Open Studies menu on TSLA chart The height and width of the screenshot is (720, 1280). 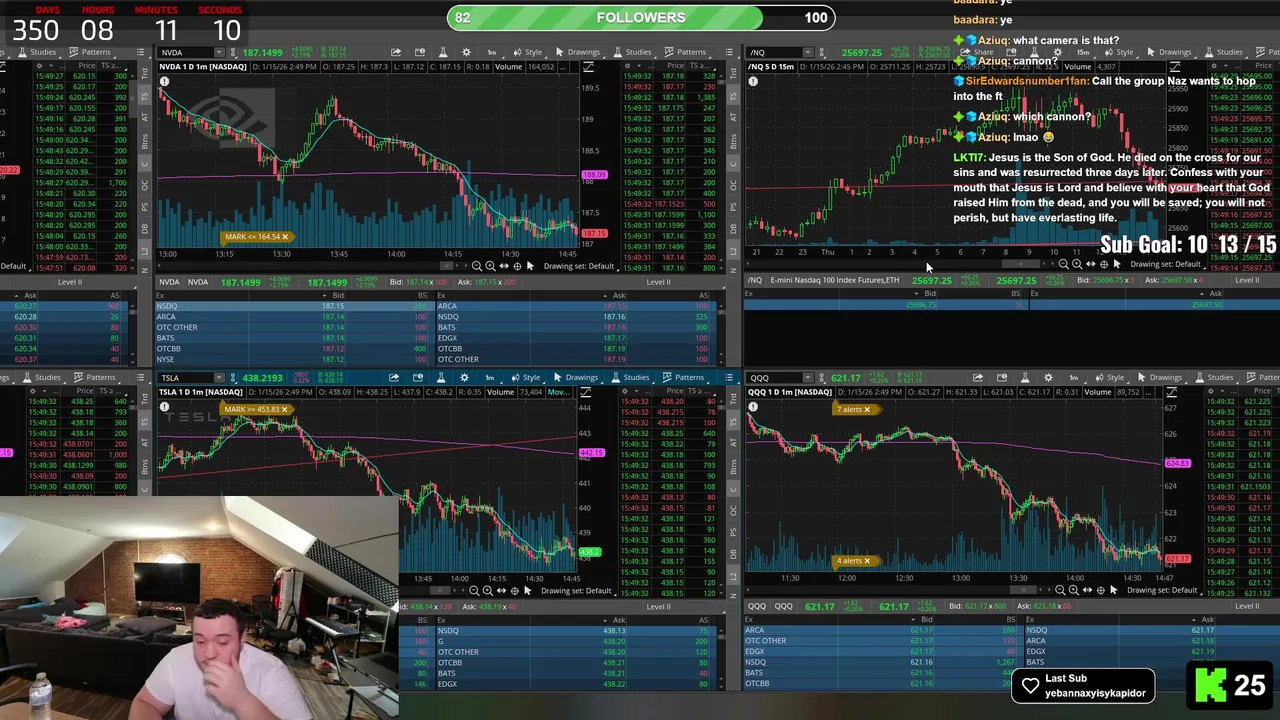click(630, 378)
